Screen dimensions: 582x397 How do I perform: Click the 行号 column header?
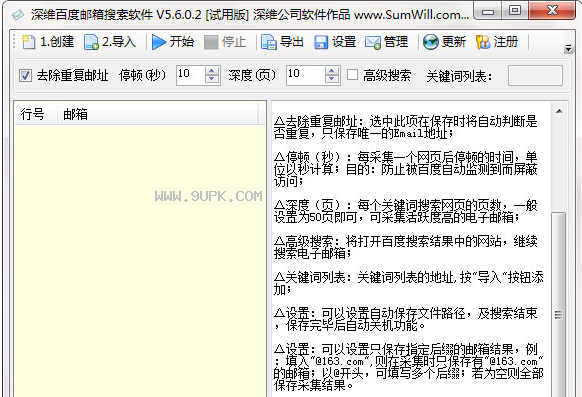pos(36,114)
